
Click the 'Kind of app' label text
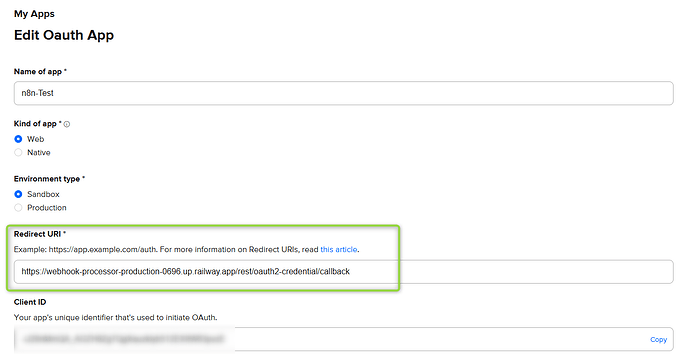pos(37,124)
